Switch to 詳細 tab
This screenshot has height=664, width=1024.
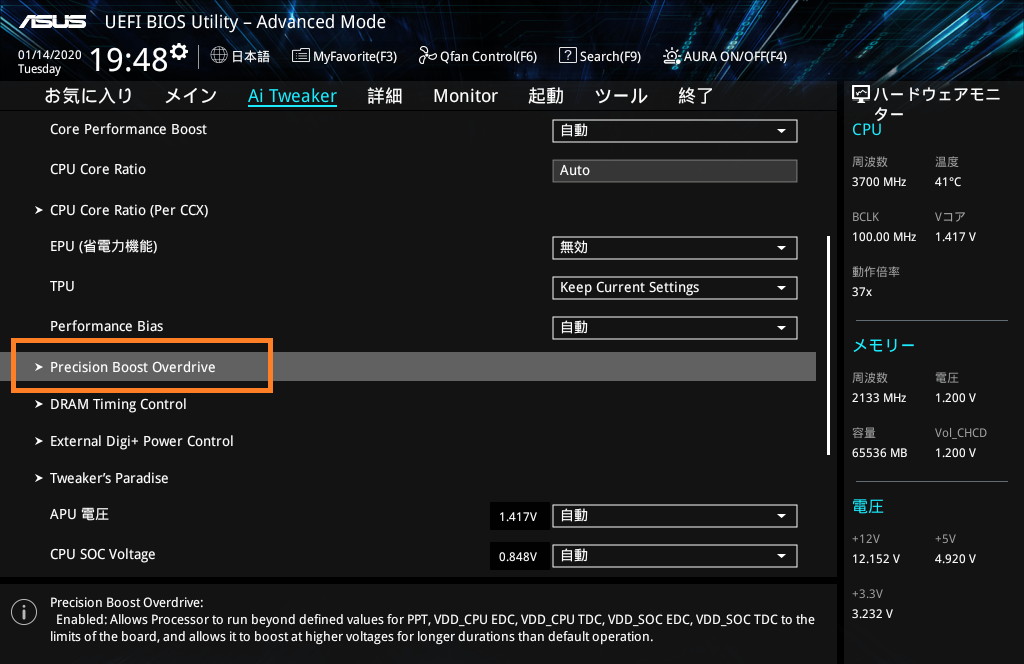pyautogui.click(x=385, y=96)
